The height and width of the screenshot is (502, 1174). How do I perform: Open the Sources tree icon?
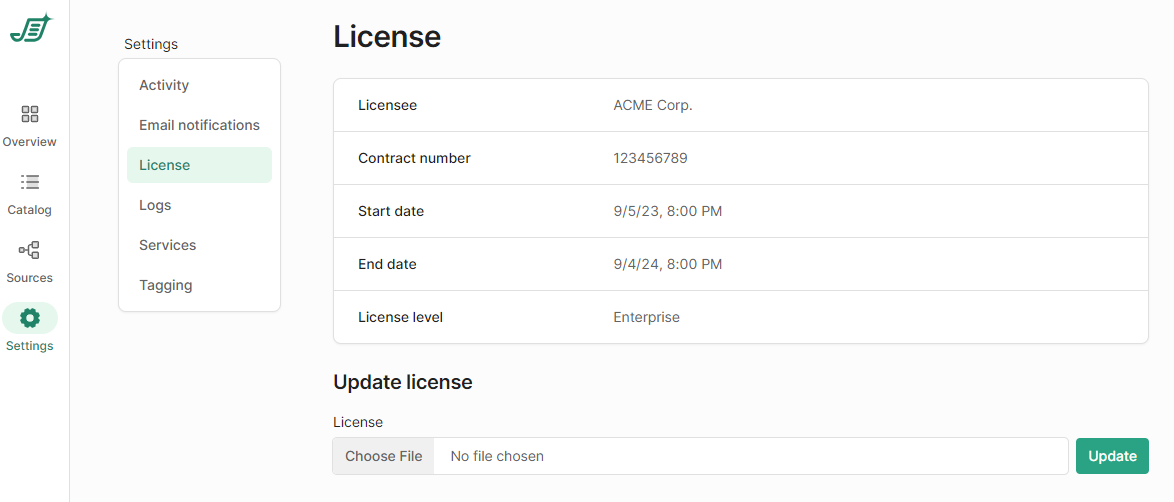click(x=30, y=250)
